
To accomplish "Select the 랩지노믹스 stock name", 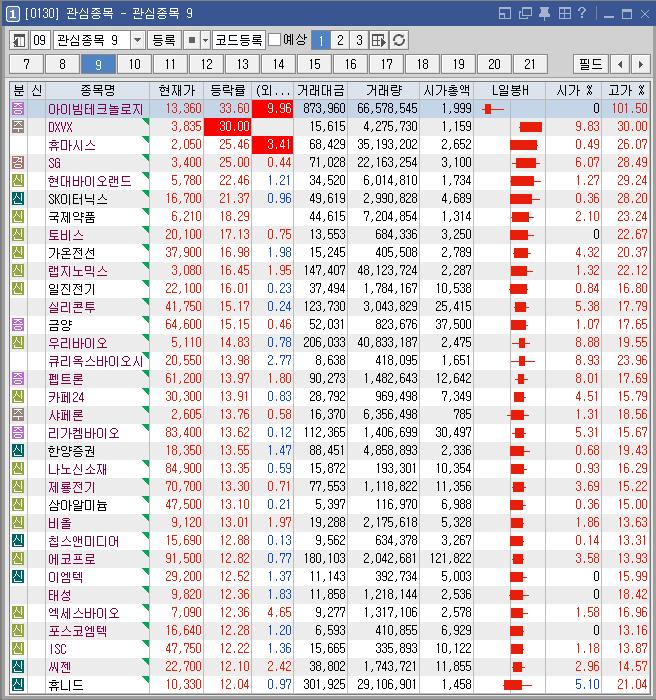I will [x=78, y=271].
